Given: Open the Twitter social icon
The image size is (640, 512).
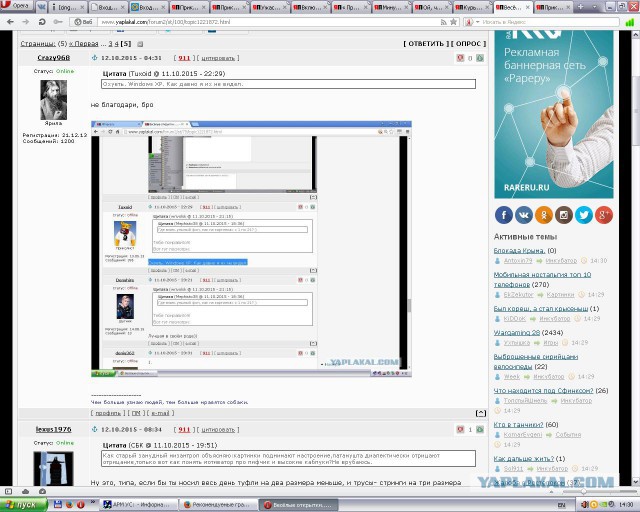Looking at the screenshot, I should click(584, 215).
